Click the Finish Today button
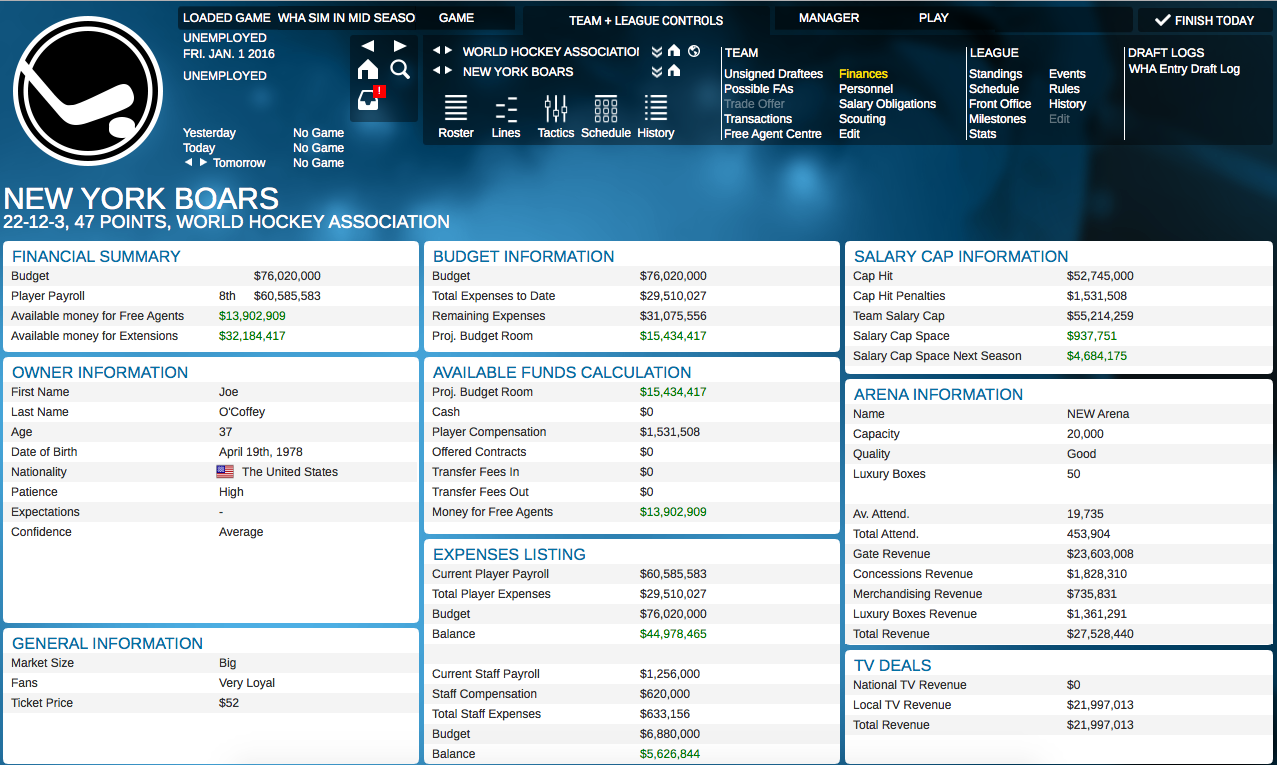Image resolution: width=1277 pixels, height=765 pixels. click(x=1205, y=20)
